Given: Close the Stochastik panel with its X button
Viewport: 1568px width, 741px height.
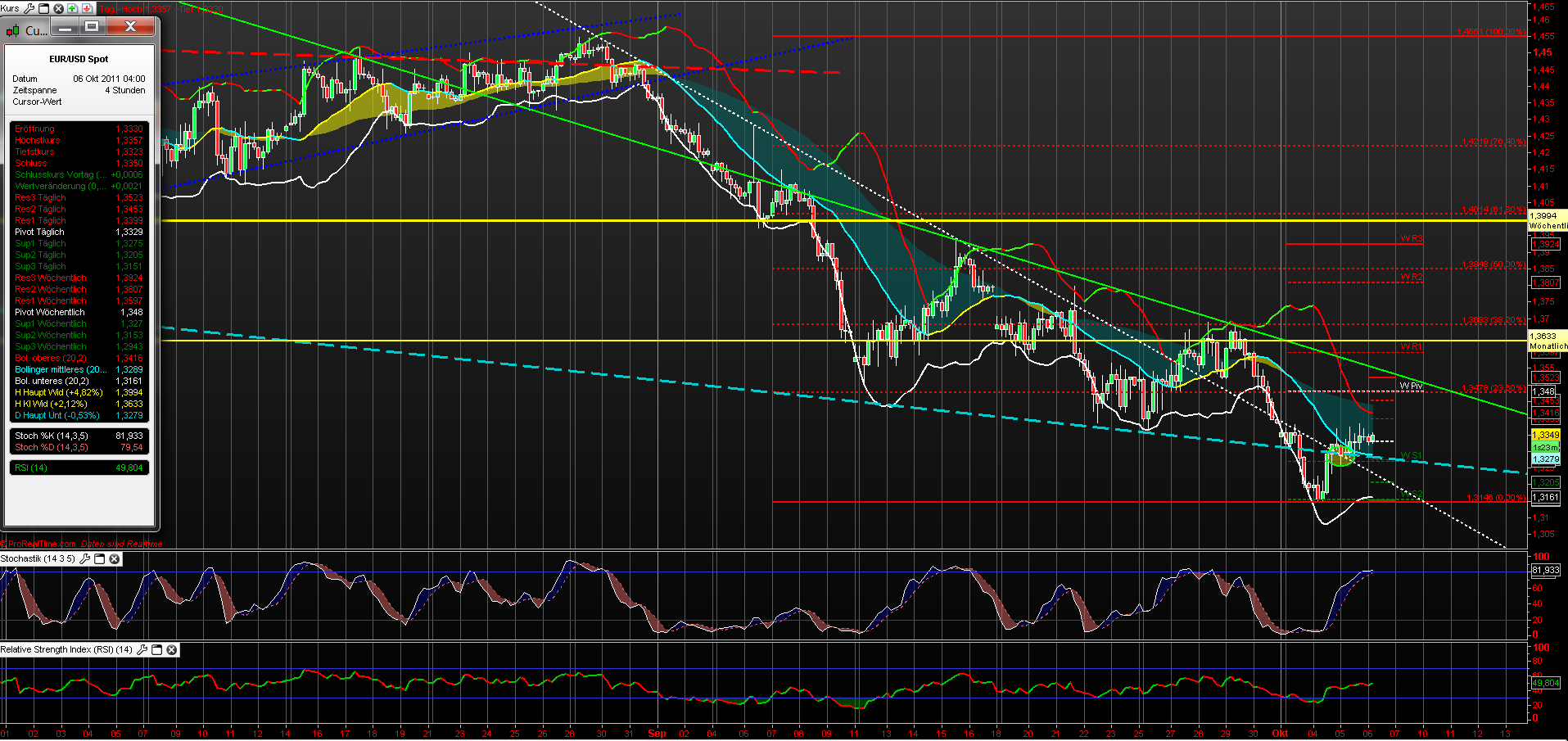Looking at the screenshot, I should pos(115,558).
